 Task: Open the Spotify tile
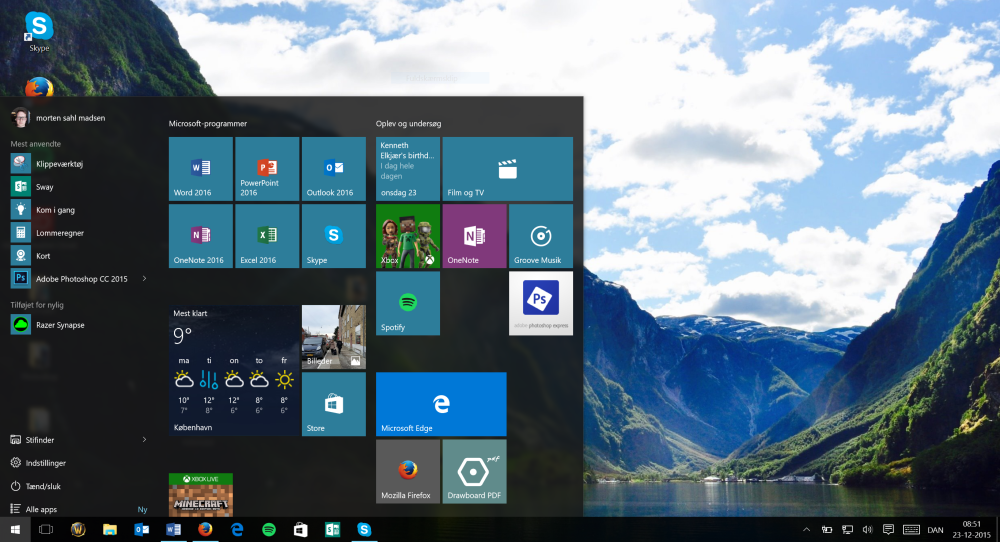tap(408, 303)
